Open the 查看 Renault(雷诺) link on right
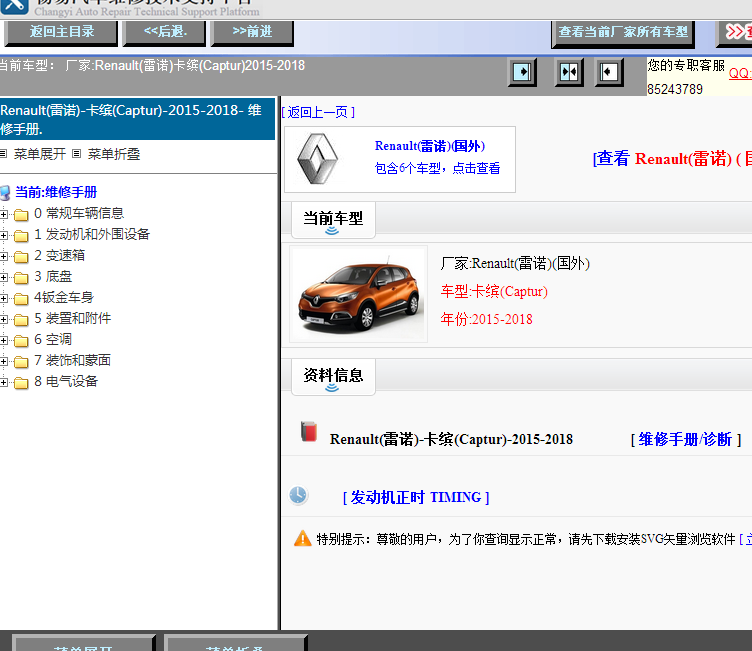 pos(672,158)
